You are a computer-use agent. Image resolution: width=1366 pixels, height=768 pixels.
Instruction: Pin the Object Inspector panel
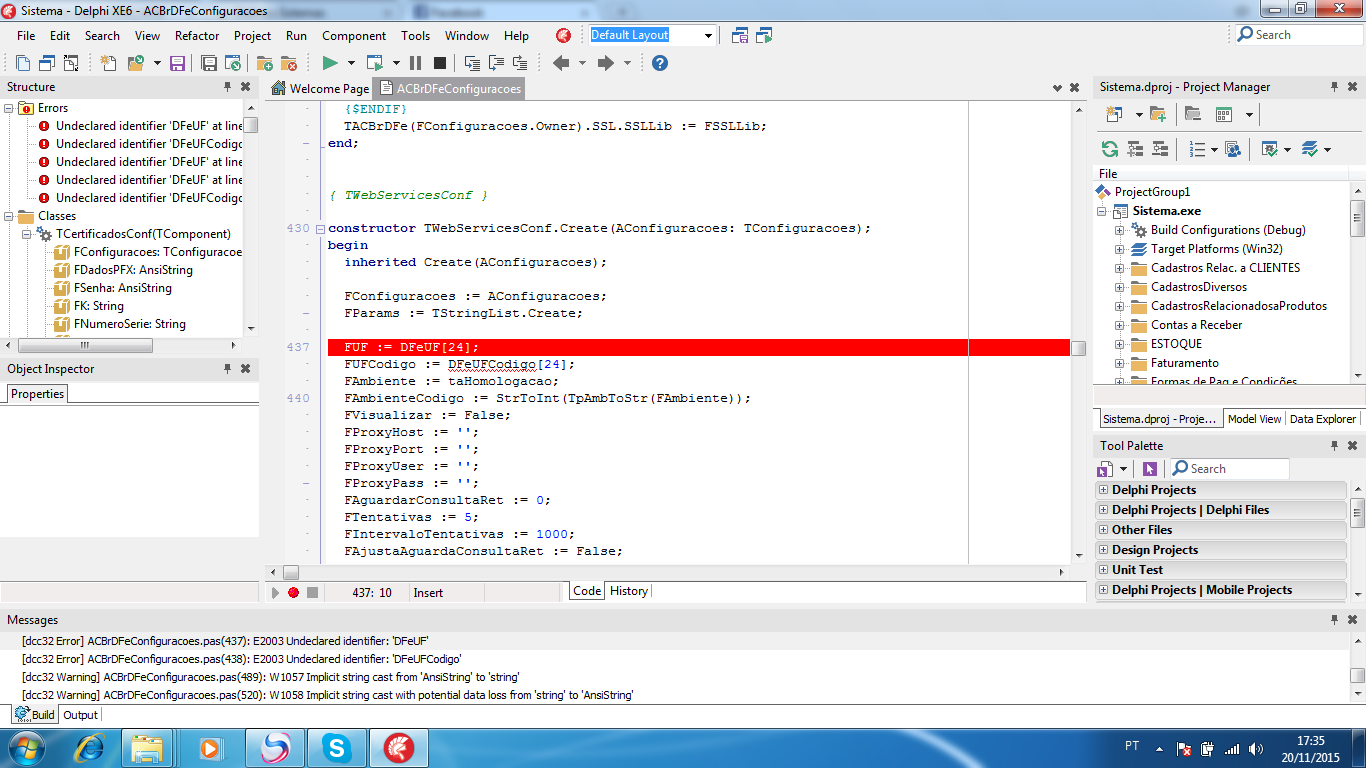click(x=227, y=369)
